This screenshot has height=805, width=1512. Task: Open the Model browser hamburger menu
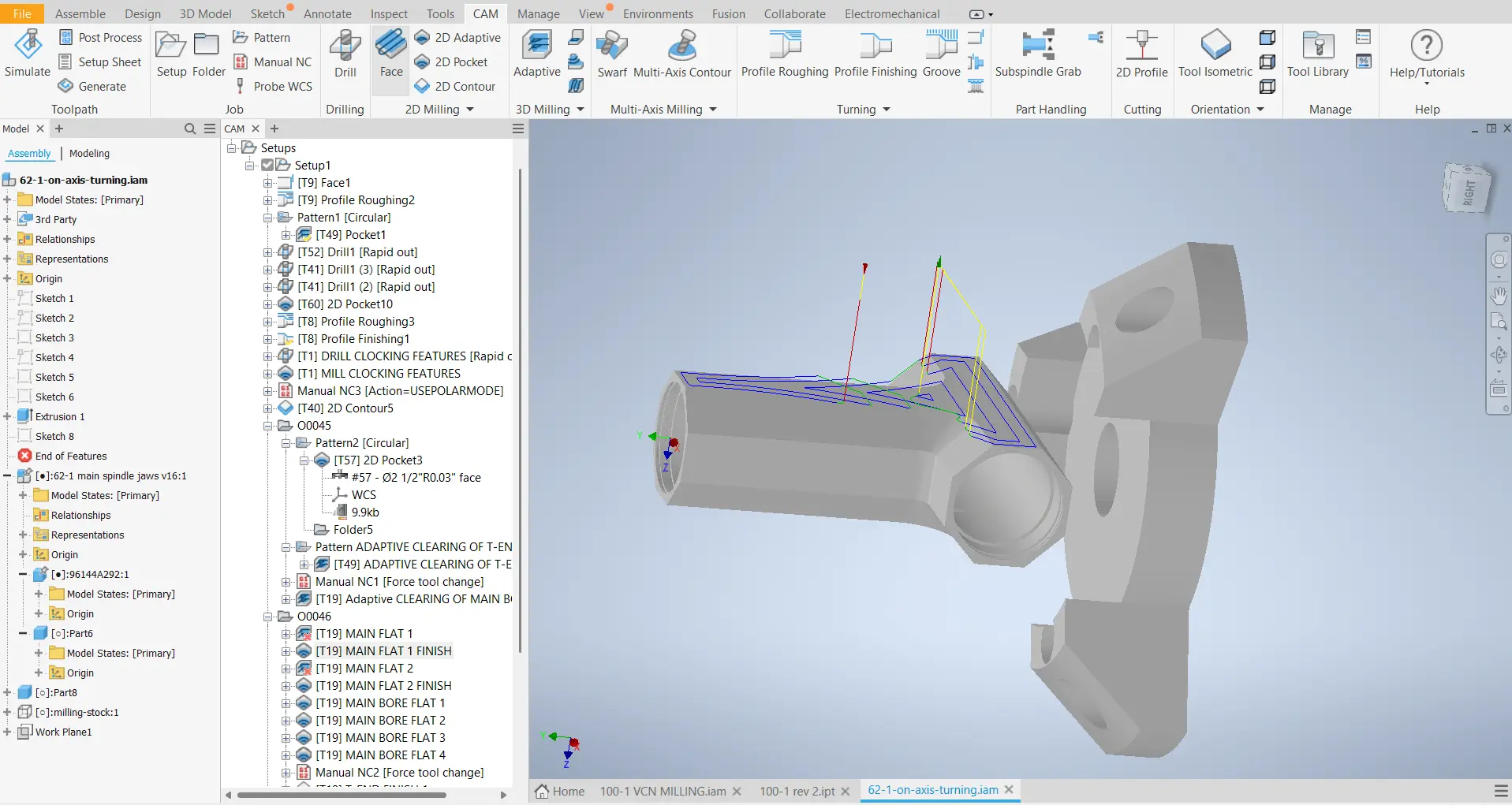[x=209, y=129]
